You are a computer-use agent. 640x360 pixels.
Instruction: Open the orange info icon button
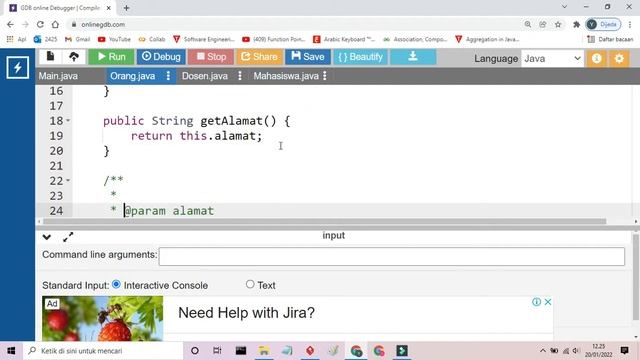[596, 58]
